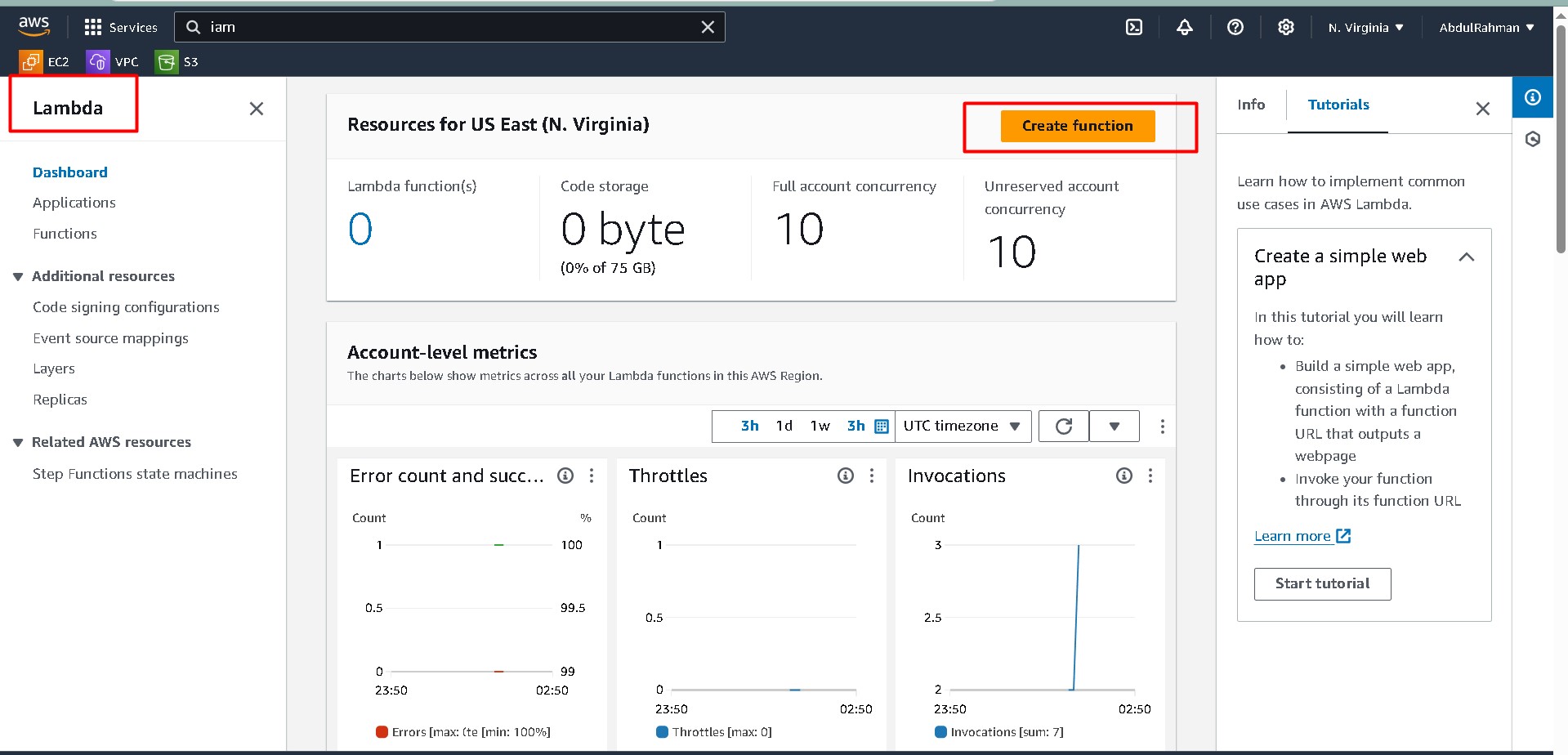Show info for Invocations chart
The height and width of the screenshot is (755, 1568).
(1124, 476)
